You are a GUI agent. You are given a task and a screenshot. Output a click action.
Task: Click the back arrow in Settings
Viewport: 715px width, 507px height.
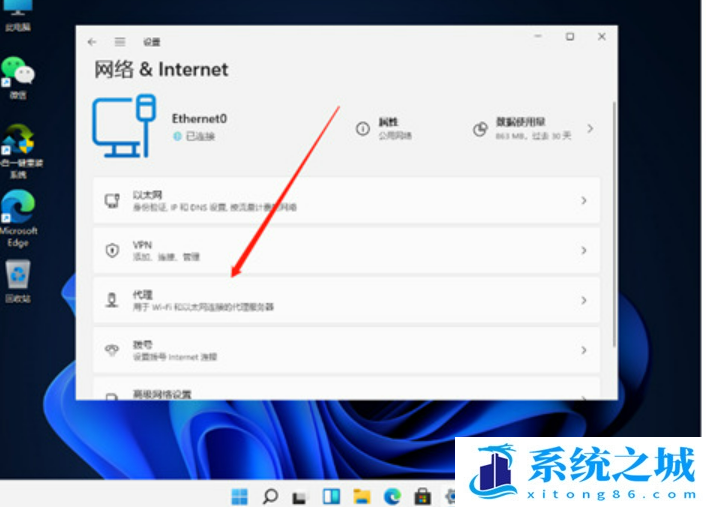[x=93, y=42]
